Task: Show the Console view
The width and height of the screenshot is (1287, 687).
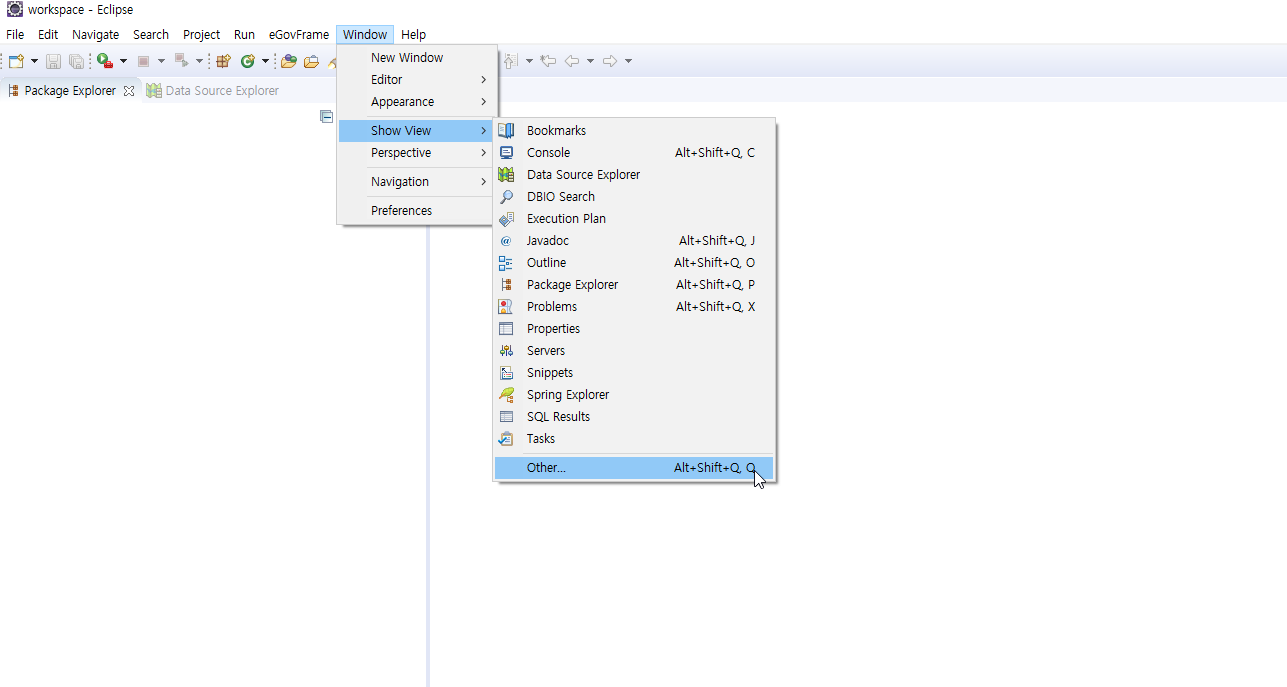Action: click(634, 153)
